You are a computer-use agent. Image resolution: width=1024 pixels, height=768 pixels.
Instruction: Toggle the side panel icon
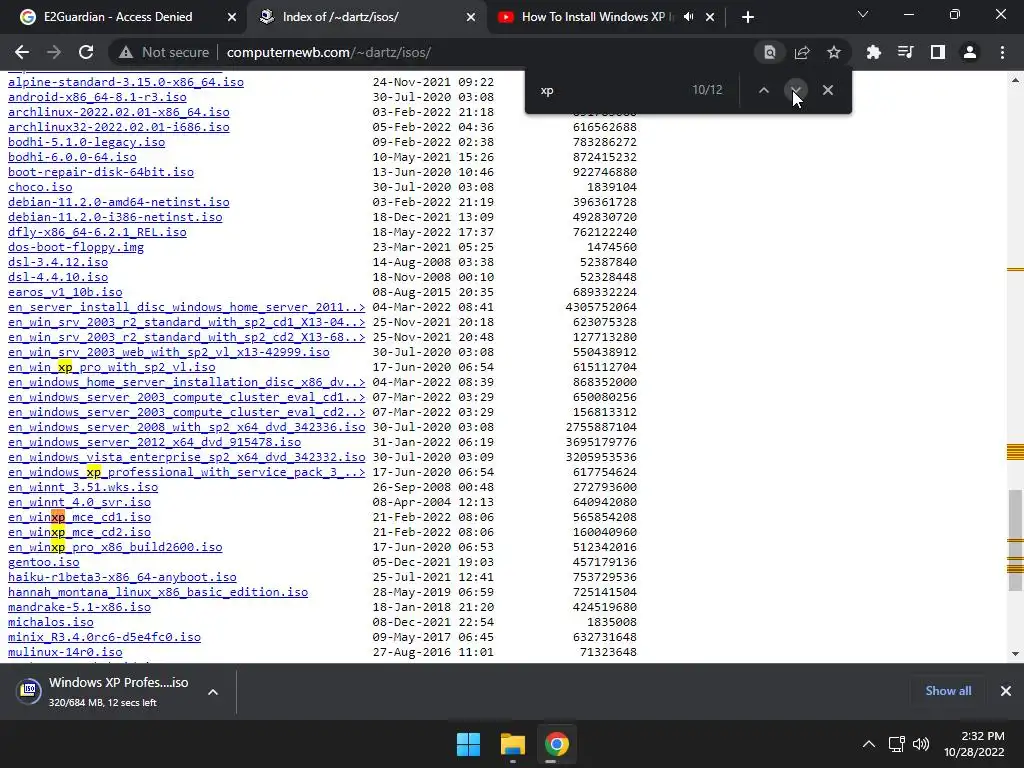tap(938, 52)
